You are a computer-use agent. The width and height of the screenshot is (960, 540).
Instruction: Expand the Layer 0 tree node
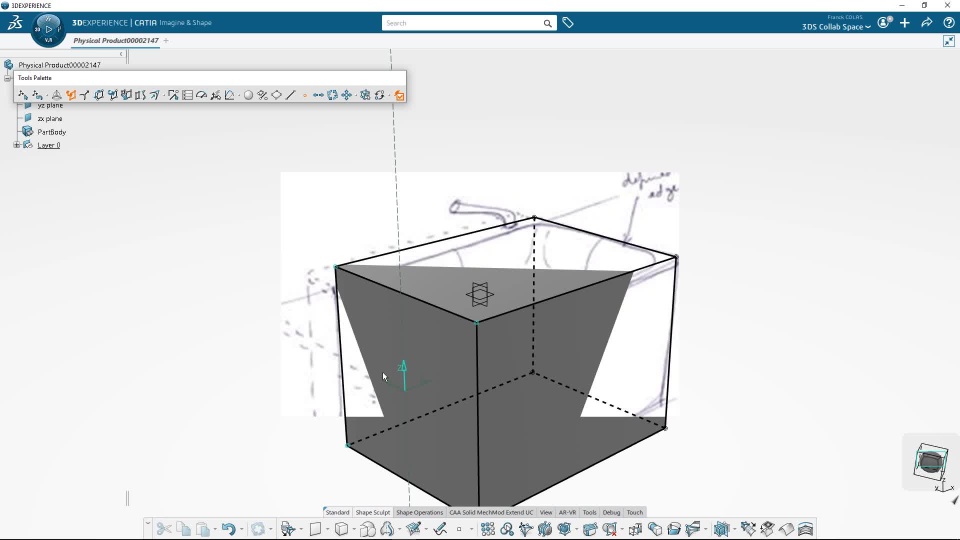17,145
